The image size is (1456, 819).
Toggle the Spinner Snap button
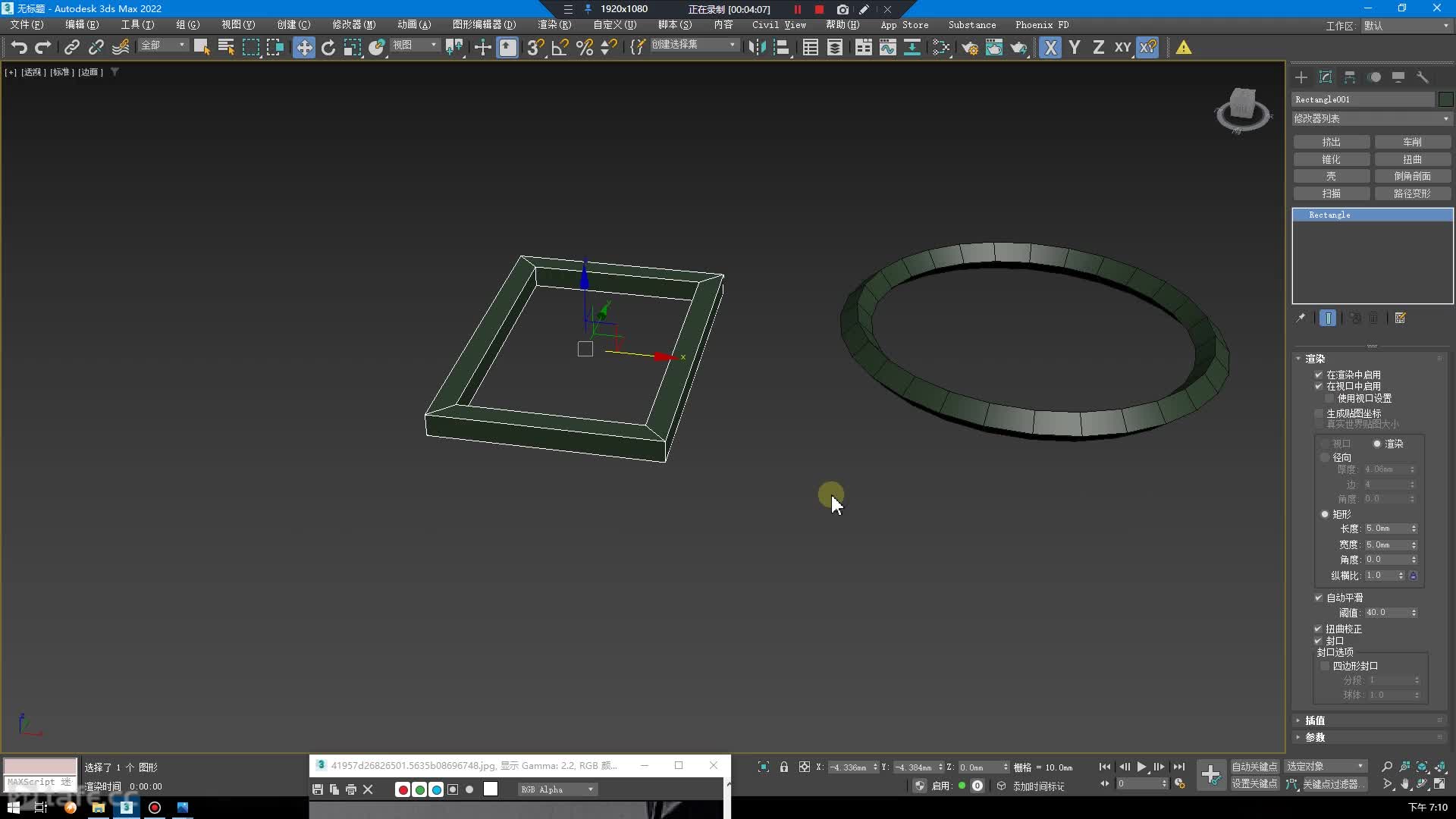coord(609,48)
